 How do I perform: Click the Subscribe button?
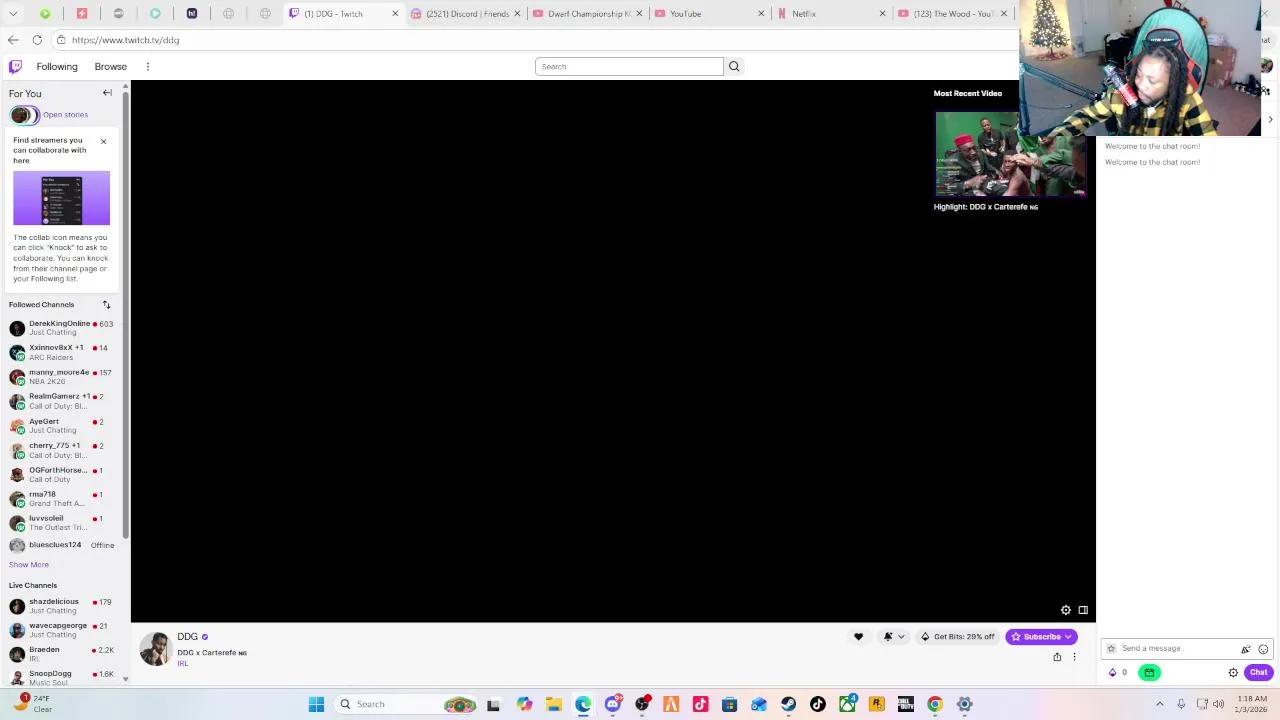(x=1042, y=637)
